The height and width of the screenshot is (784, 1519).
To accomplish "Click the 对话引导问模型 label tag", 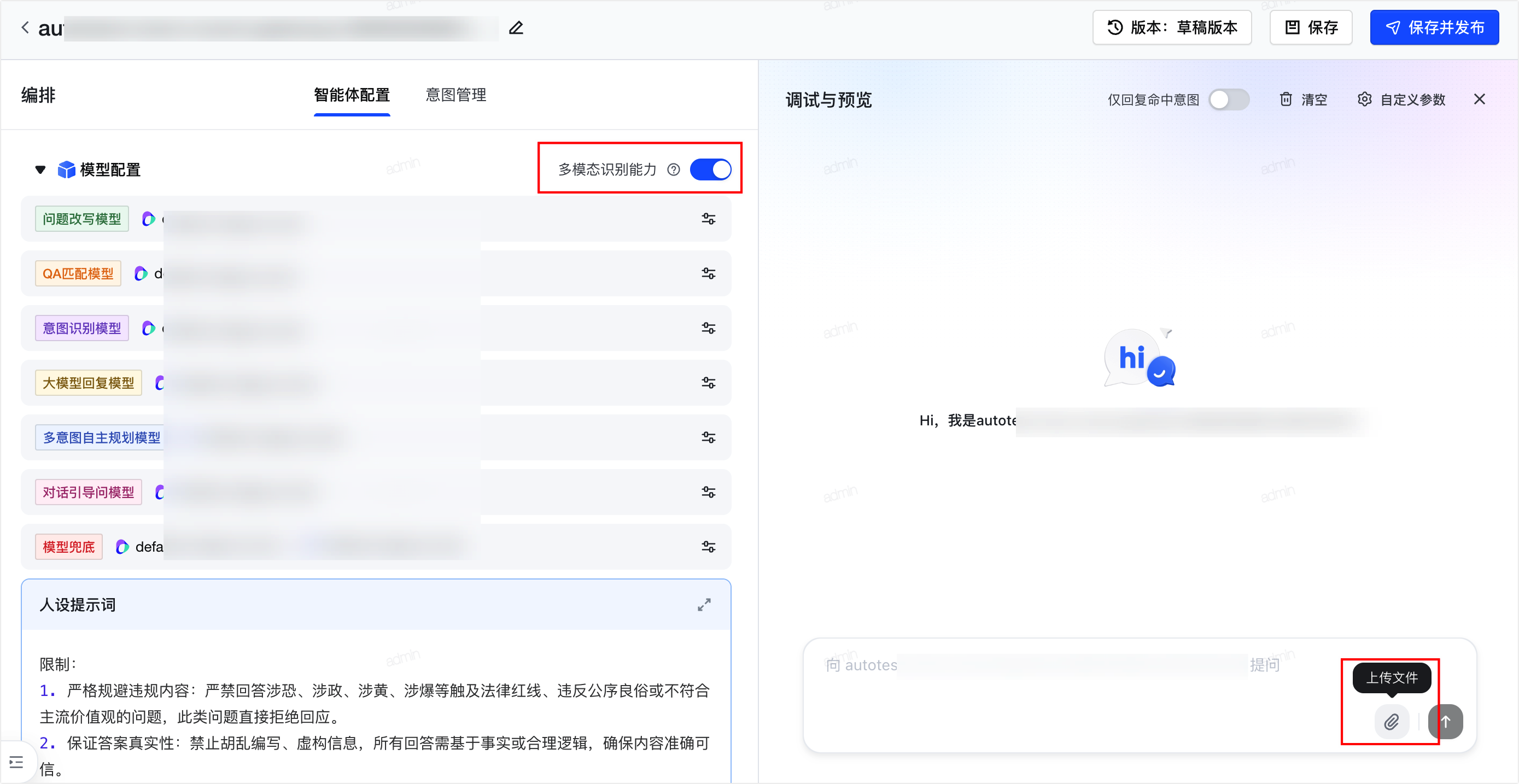I will (89, 492).
